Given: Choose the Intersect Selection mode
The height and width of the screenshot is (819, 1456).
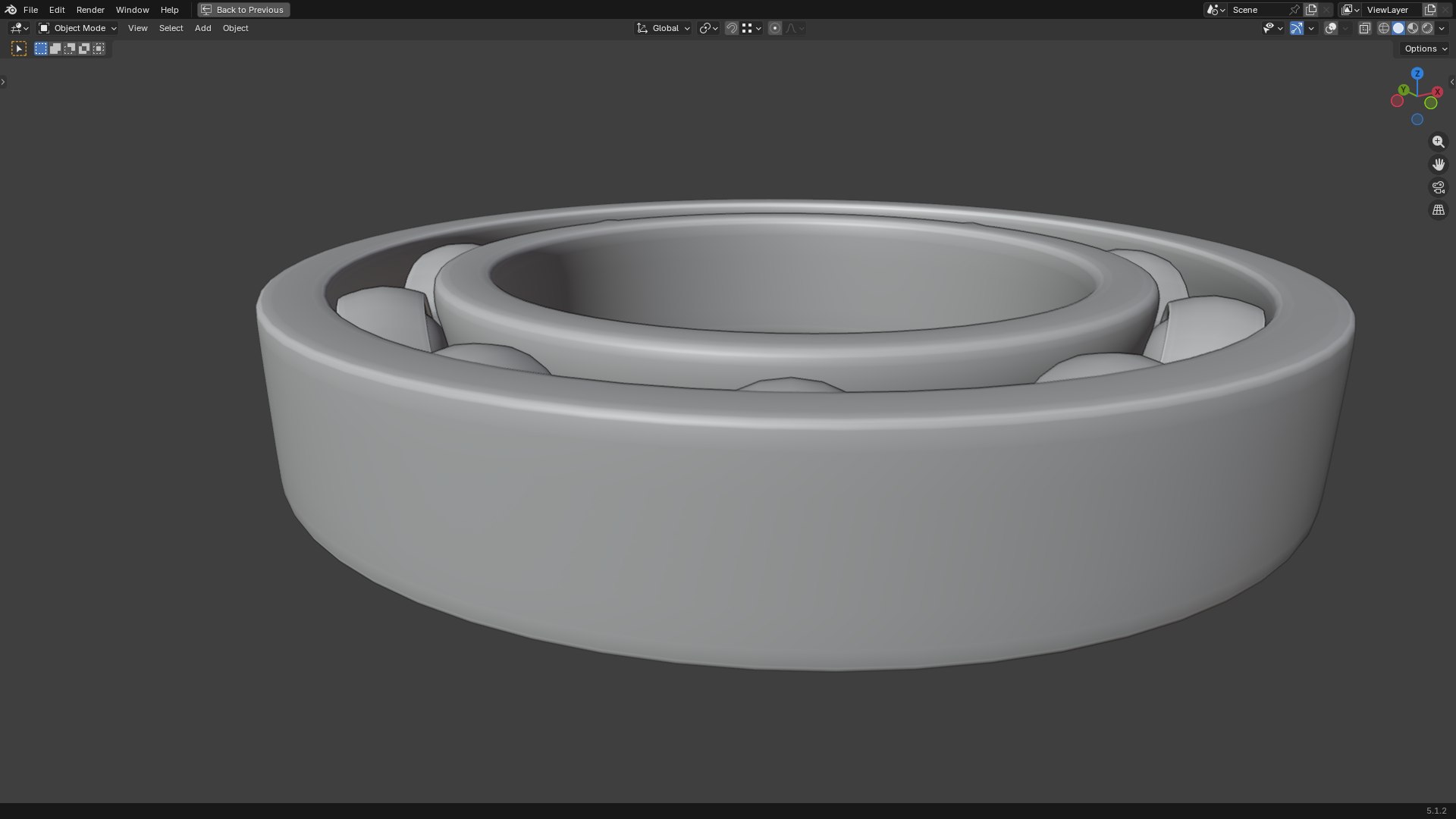Looking at the screenshot, I should 99,49.
